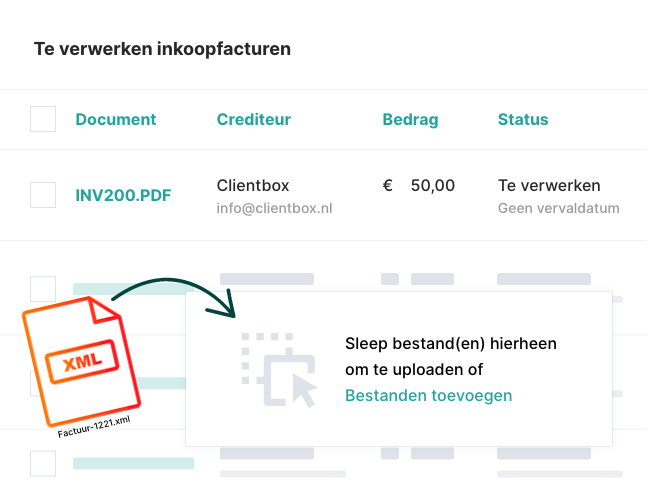Click the drag-and-drop upload icon
This screenshot has height=486, width=650.
(279, 370)
